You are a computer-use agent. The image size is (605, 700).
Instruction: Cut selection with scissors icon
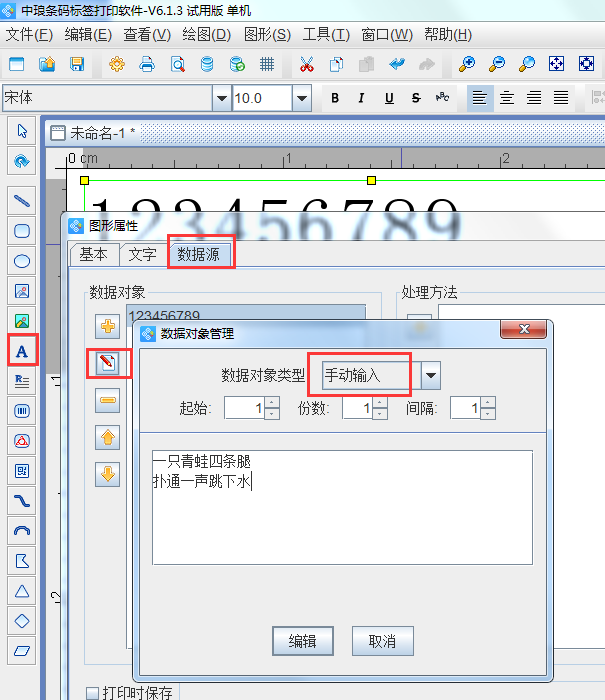(x=307, y=64)
